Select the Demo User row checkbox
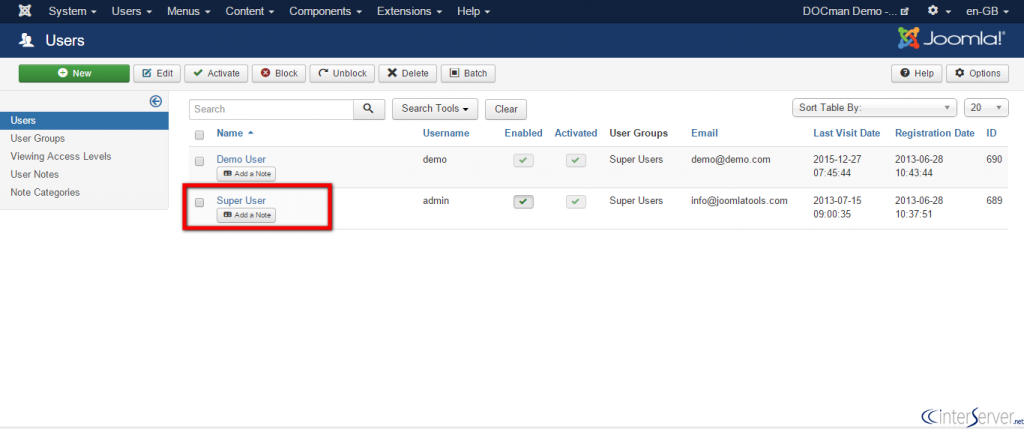 200,161
